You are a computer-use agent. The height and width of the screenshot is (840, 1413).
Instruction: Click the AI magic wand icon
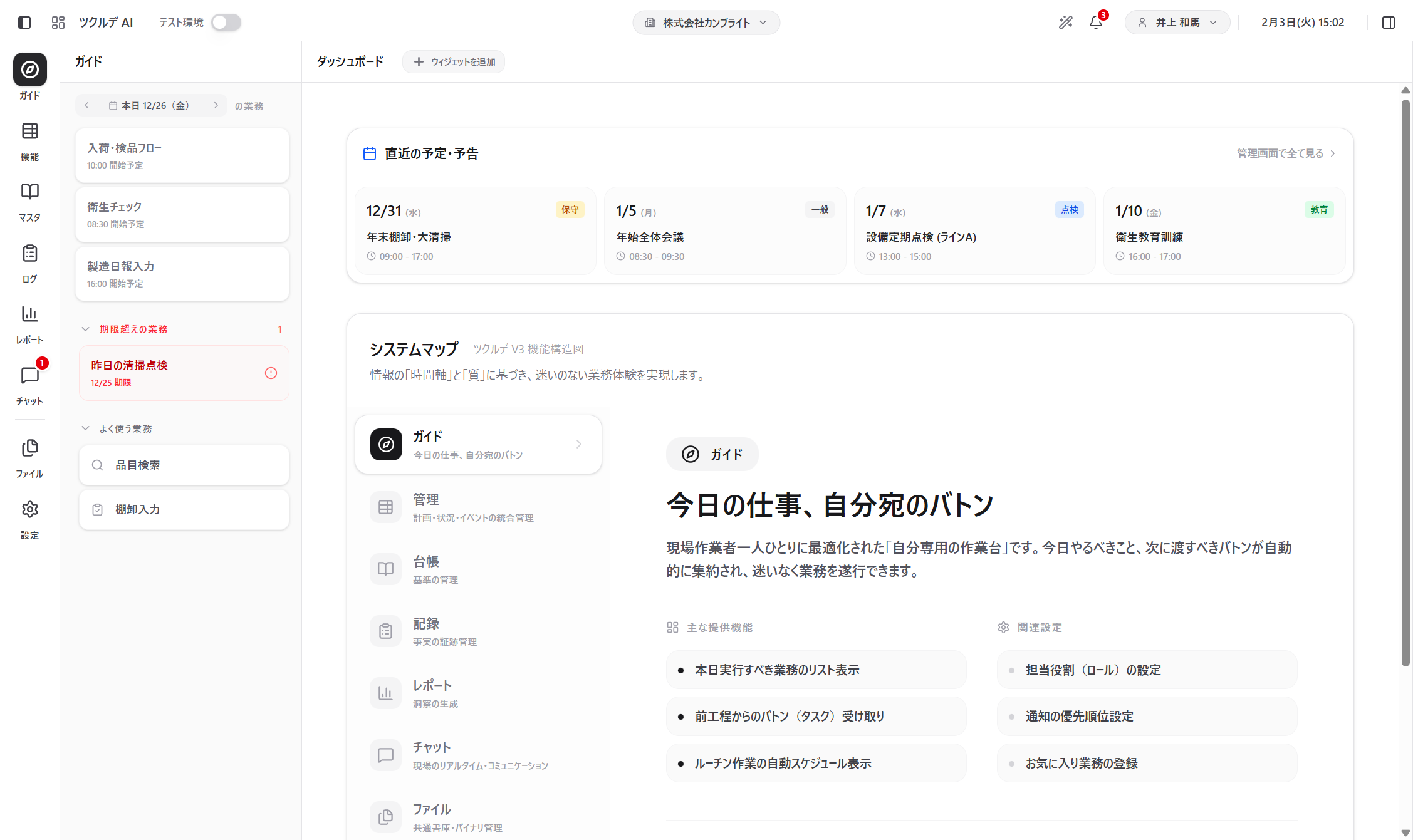[1066, 22]
